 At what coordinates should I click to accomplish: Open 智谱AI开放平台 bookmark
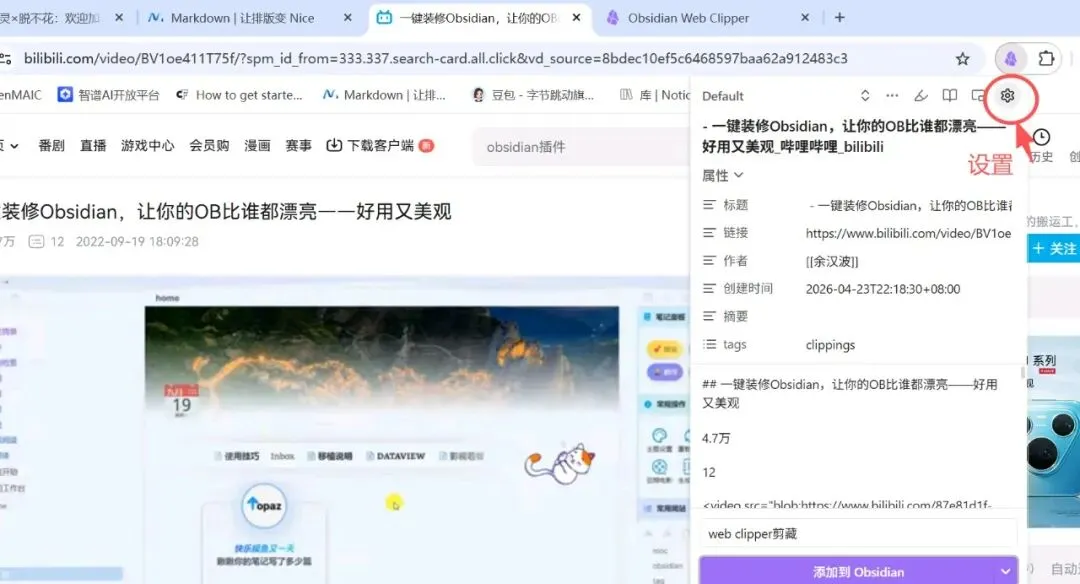(x=108, y=95)
